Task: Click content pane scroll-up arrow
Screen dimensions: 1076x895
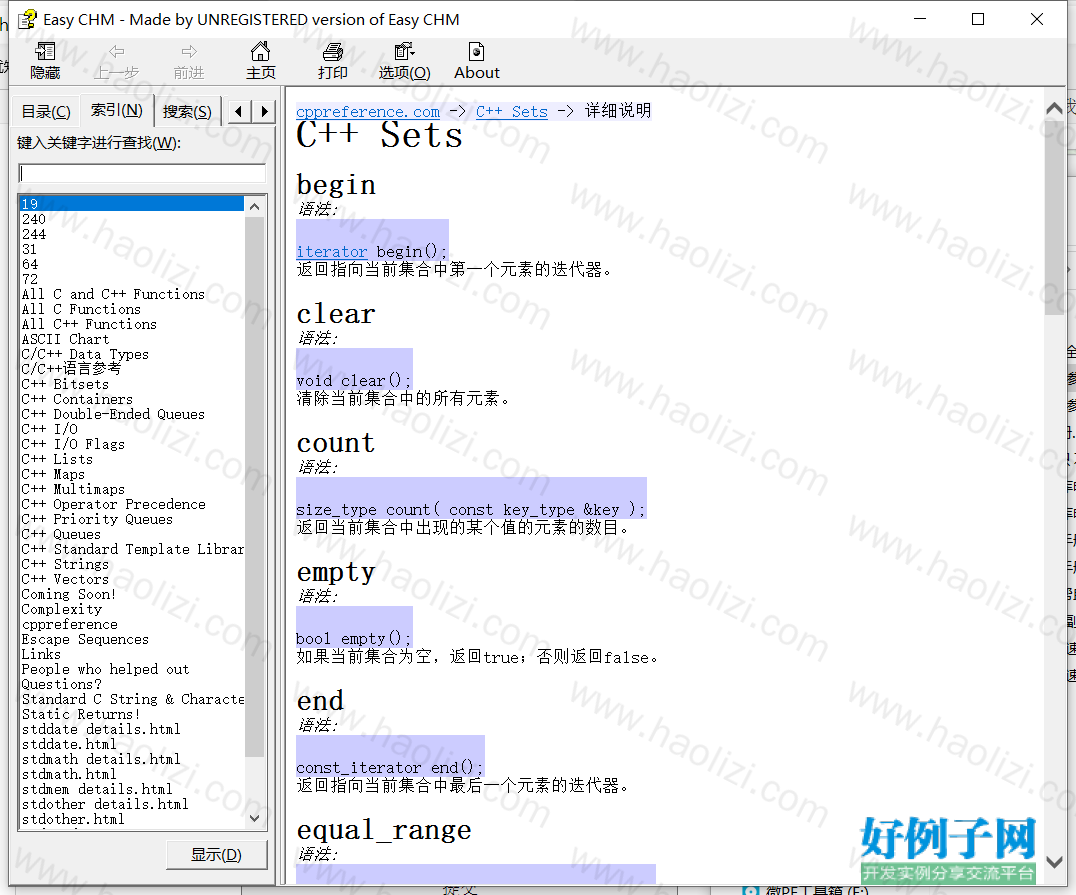Action: [x=1054, y=108]
